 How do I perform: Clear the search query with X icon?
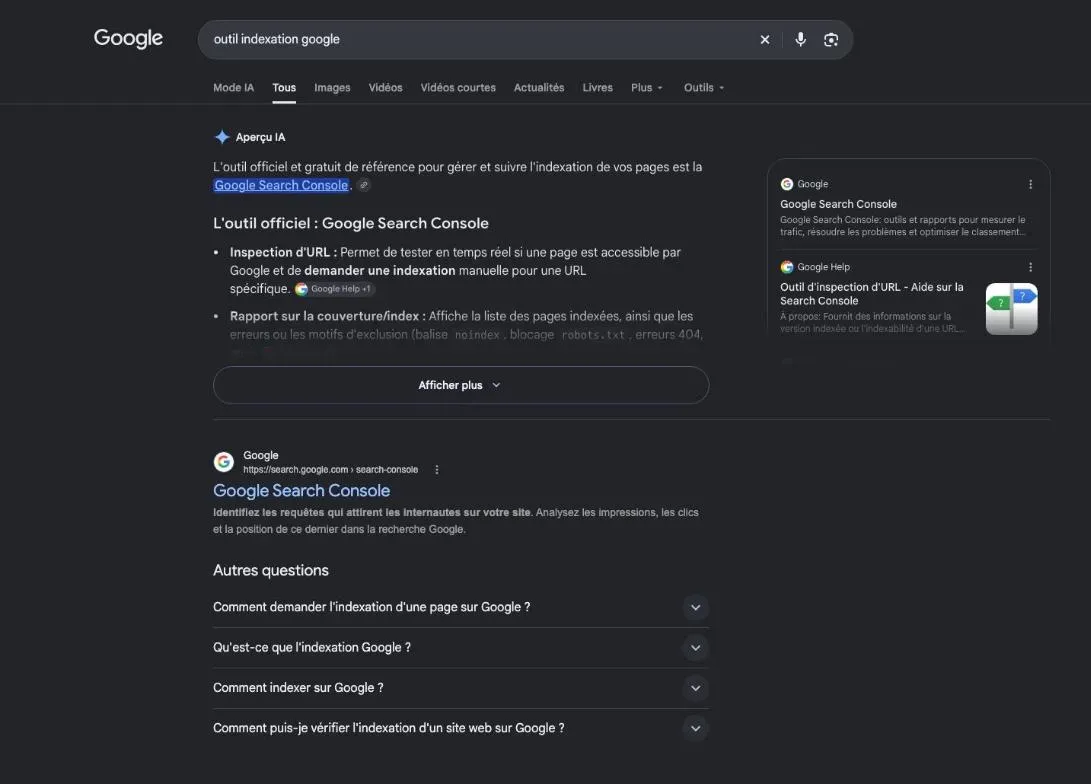765,40
